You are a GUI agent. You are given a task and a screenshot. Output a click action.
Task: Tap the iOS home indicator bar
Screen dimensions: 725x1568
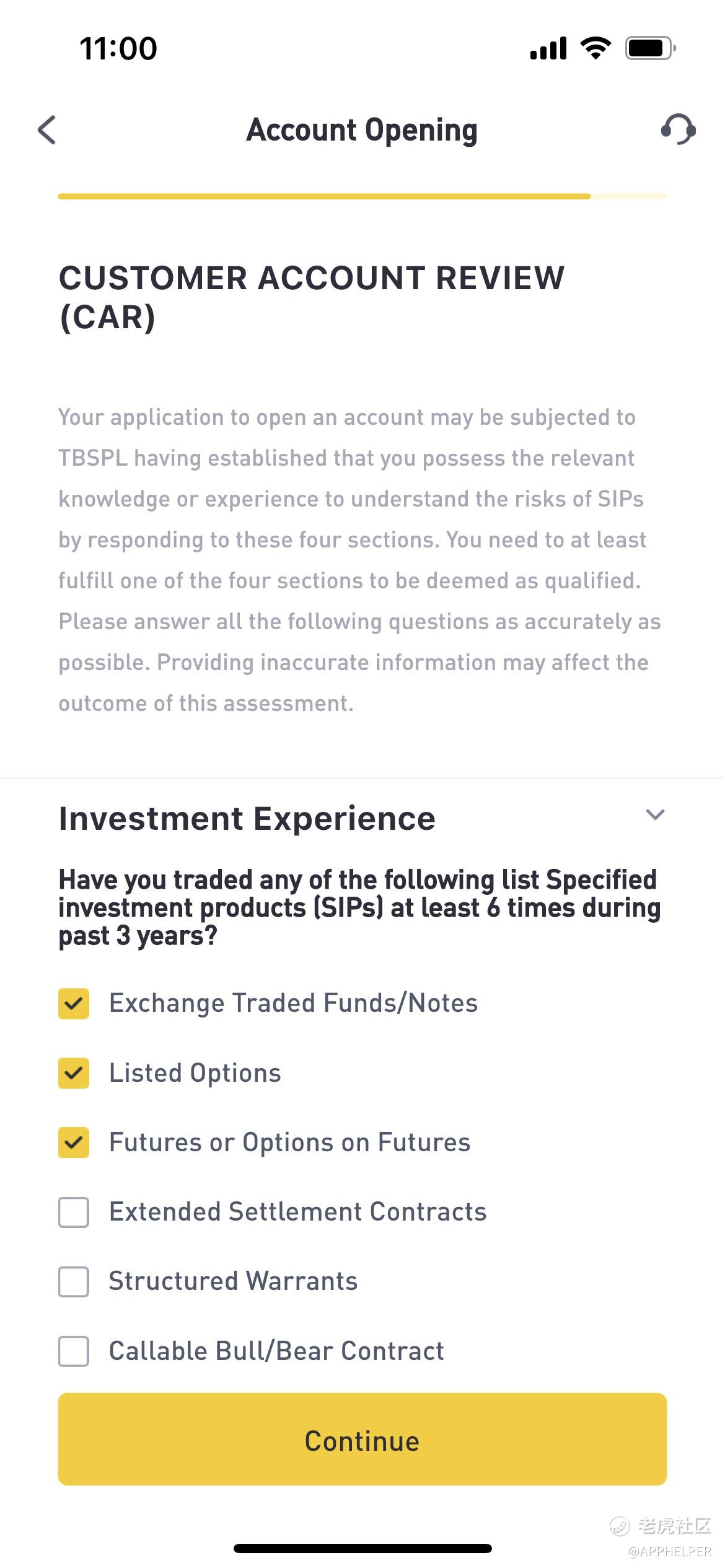[362, 1548]
